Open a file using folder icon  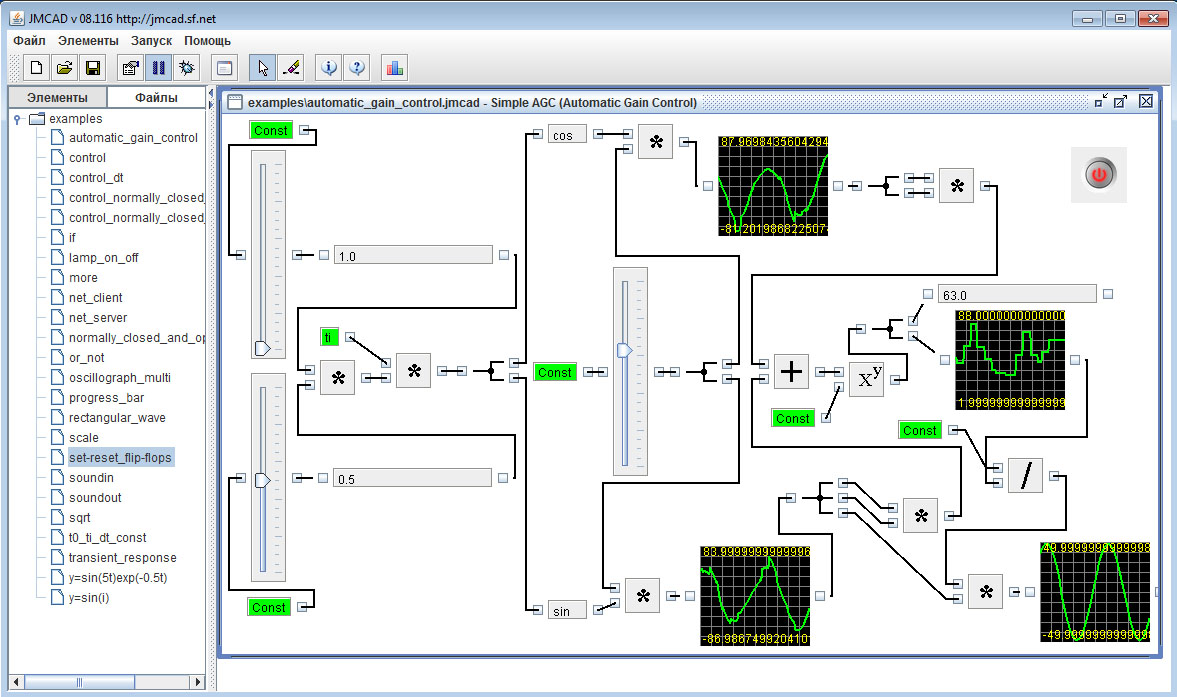coord(64,68)
